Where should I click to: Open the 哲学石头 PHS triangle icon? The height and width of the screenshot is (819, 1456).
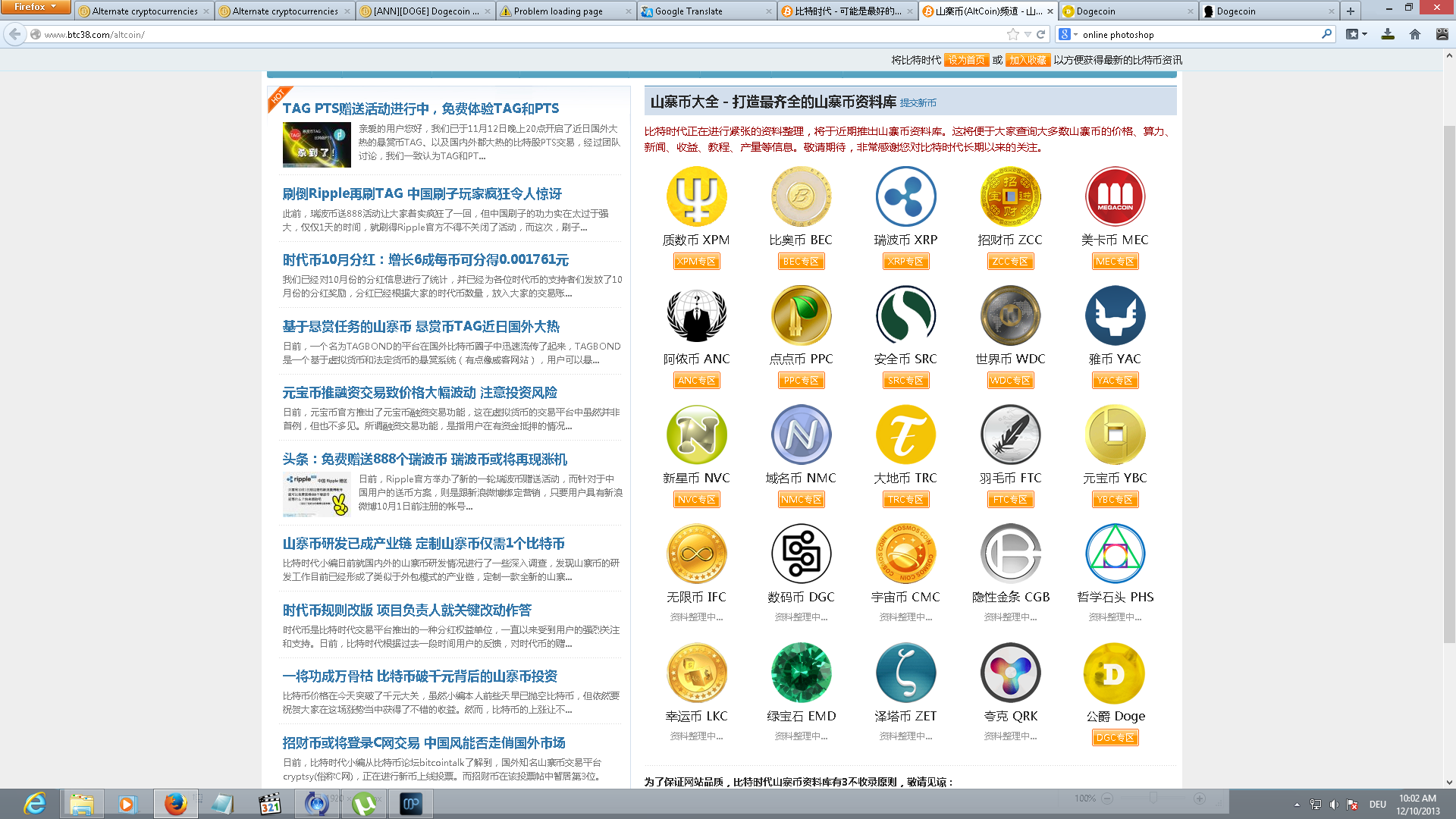[1115, 554]
